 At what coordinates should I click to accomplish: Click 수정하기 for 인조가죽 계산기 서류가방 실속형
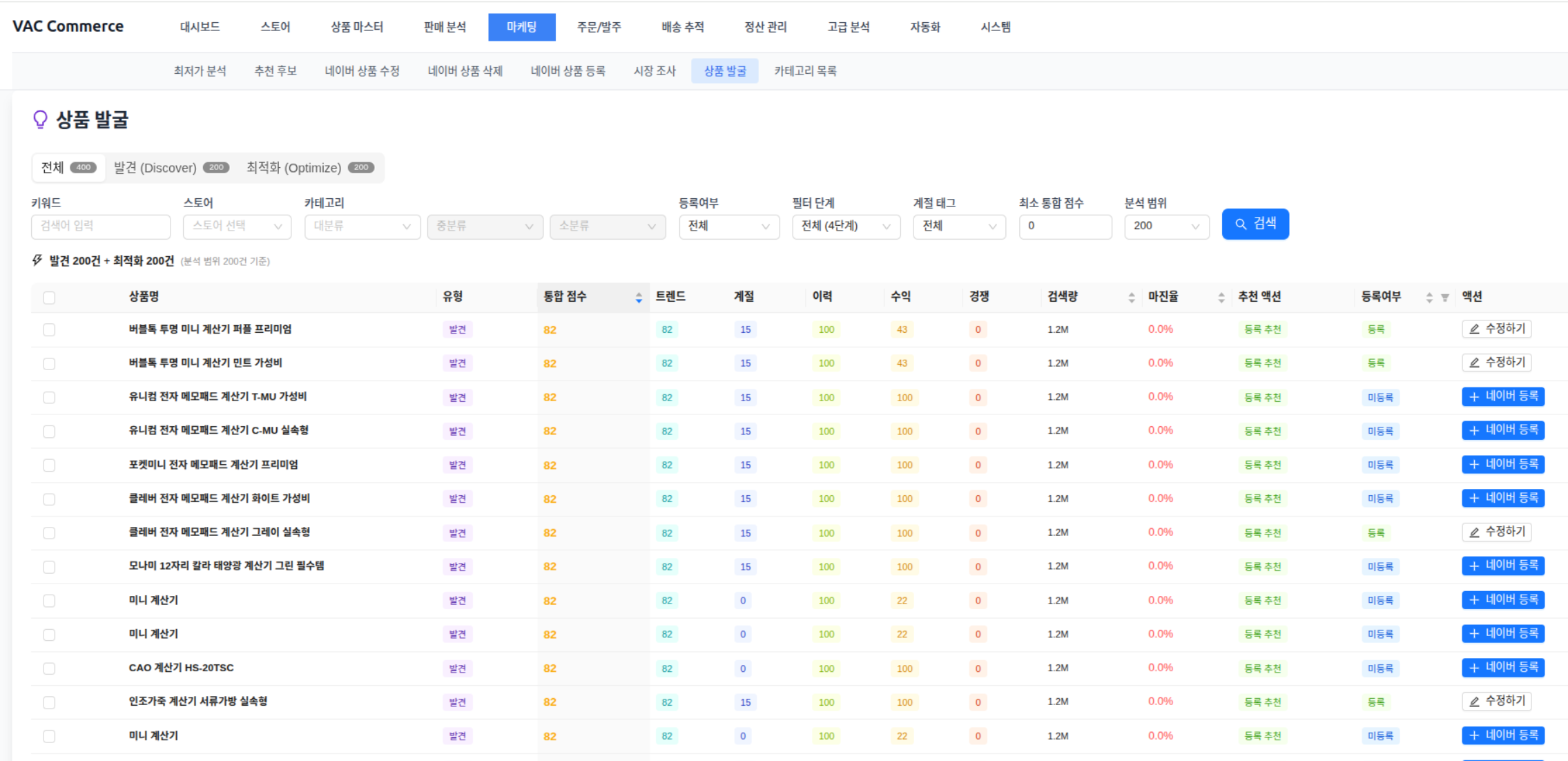pyautogui.click(x=1496, y=701)
